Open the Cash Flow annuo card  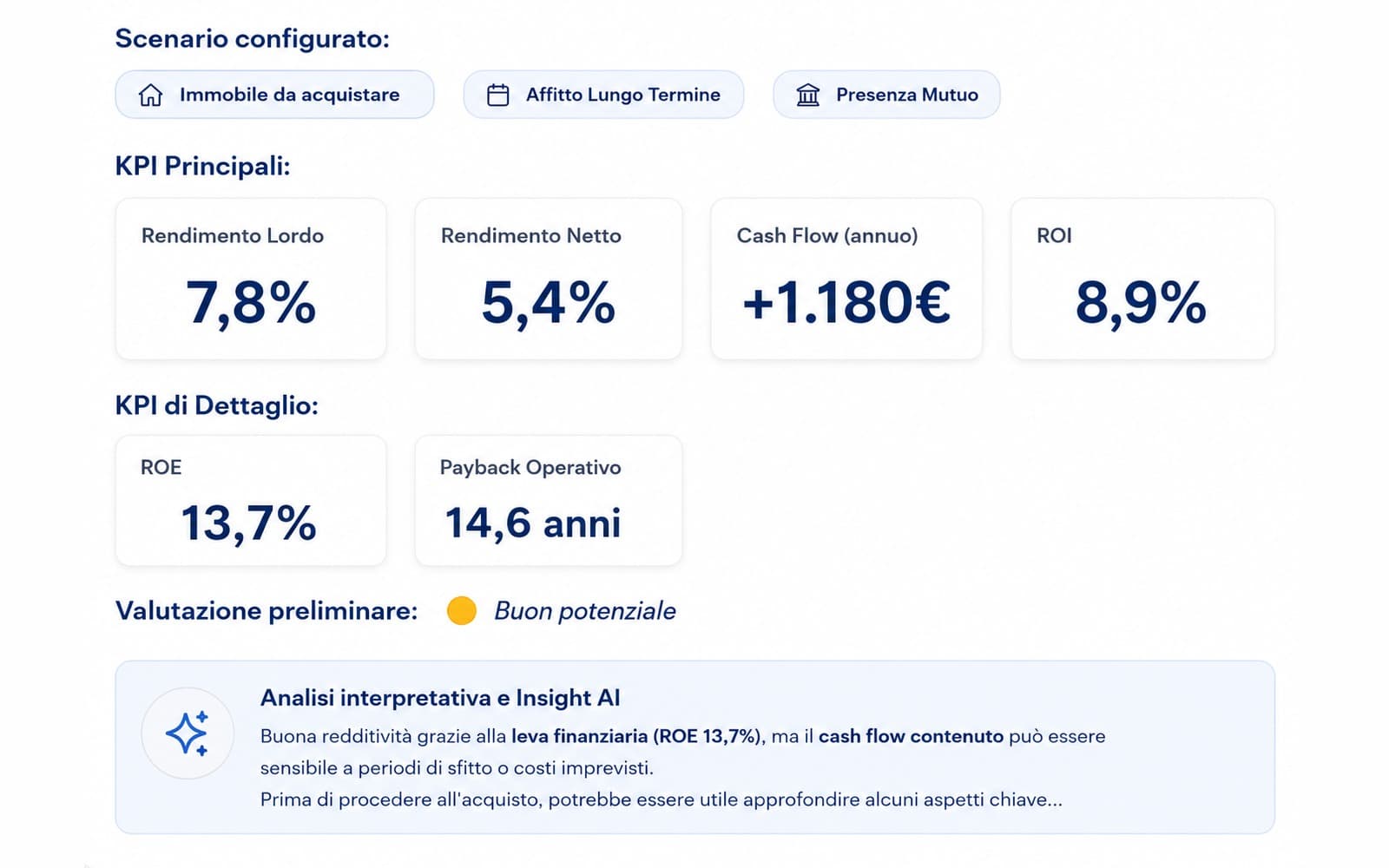tap(846, 279)
